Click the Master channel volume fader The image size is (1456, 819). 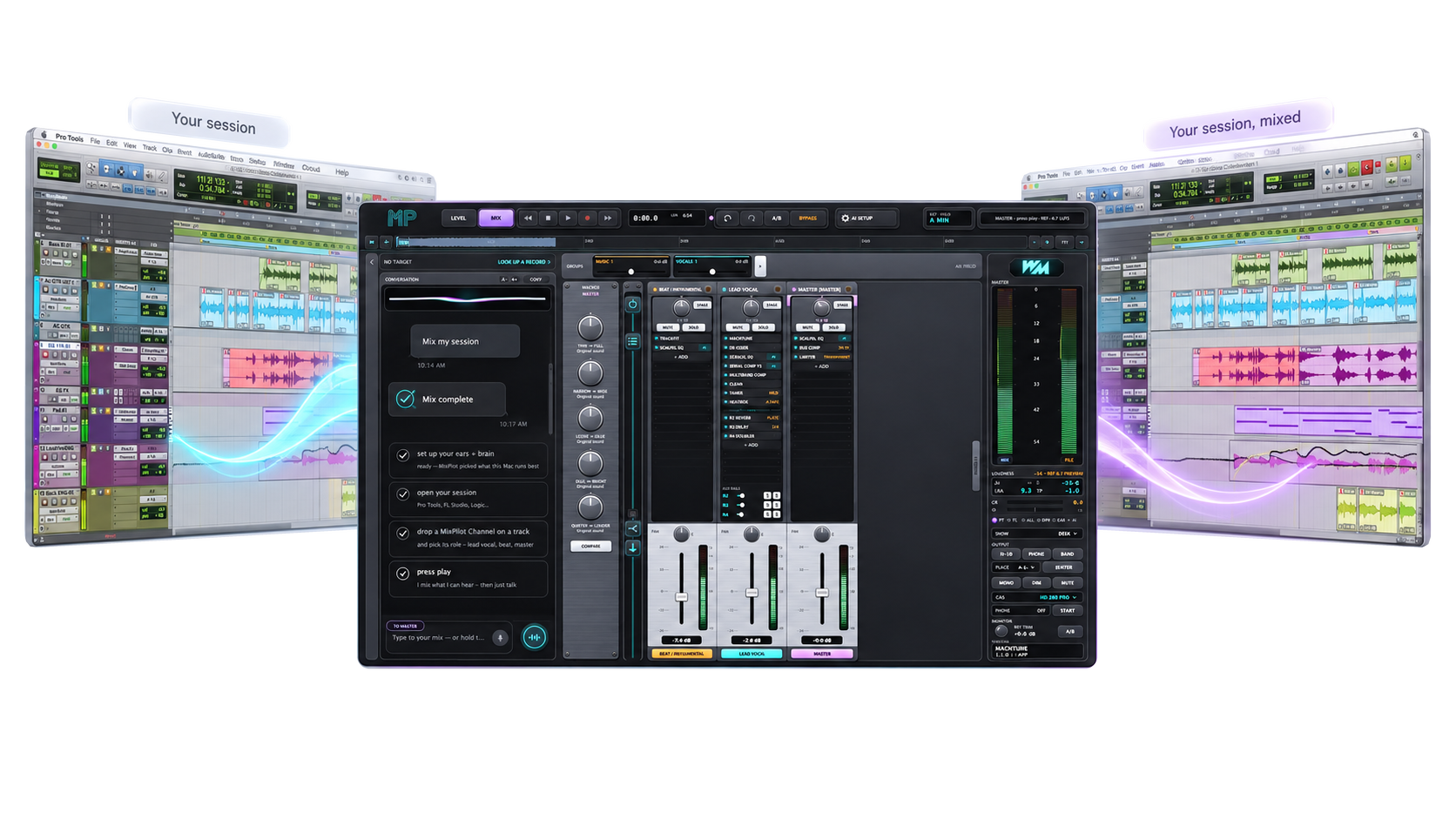pyautogui.click(x=821, y=592)
